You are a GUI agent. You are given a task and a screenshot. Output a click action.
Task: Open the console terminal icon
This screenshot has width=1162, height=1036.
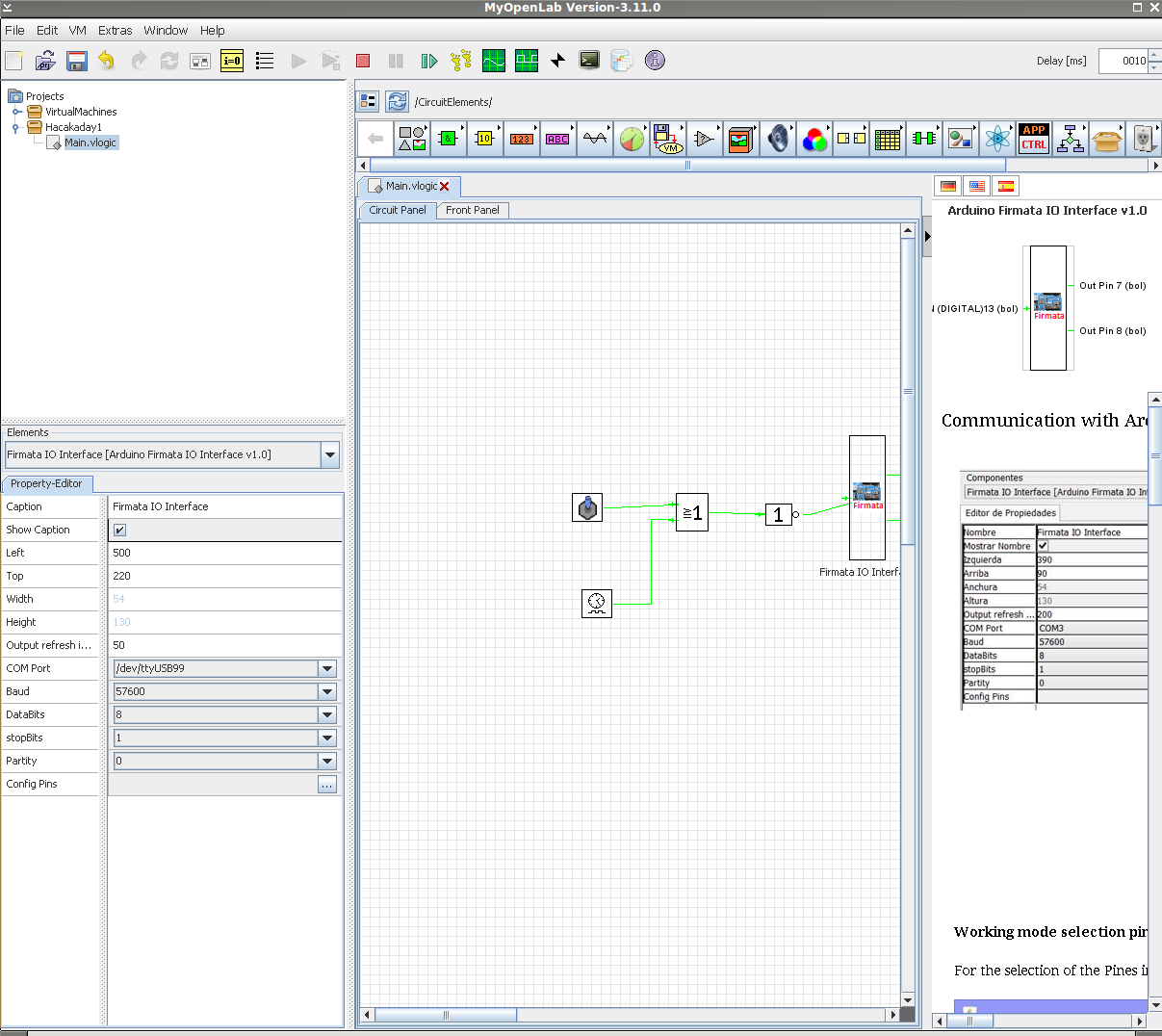click(x=589, y=61)
